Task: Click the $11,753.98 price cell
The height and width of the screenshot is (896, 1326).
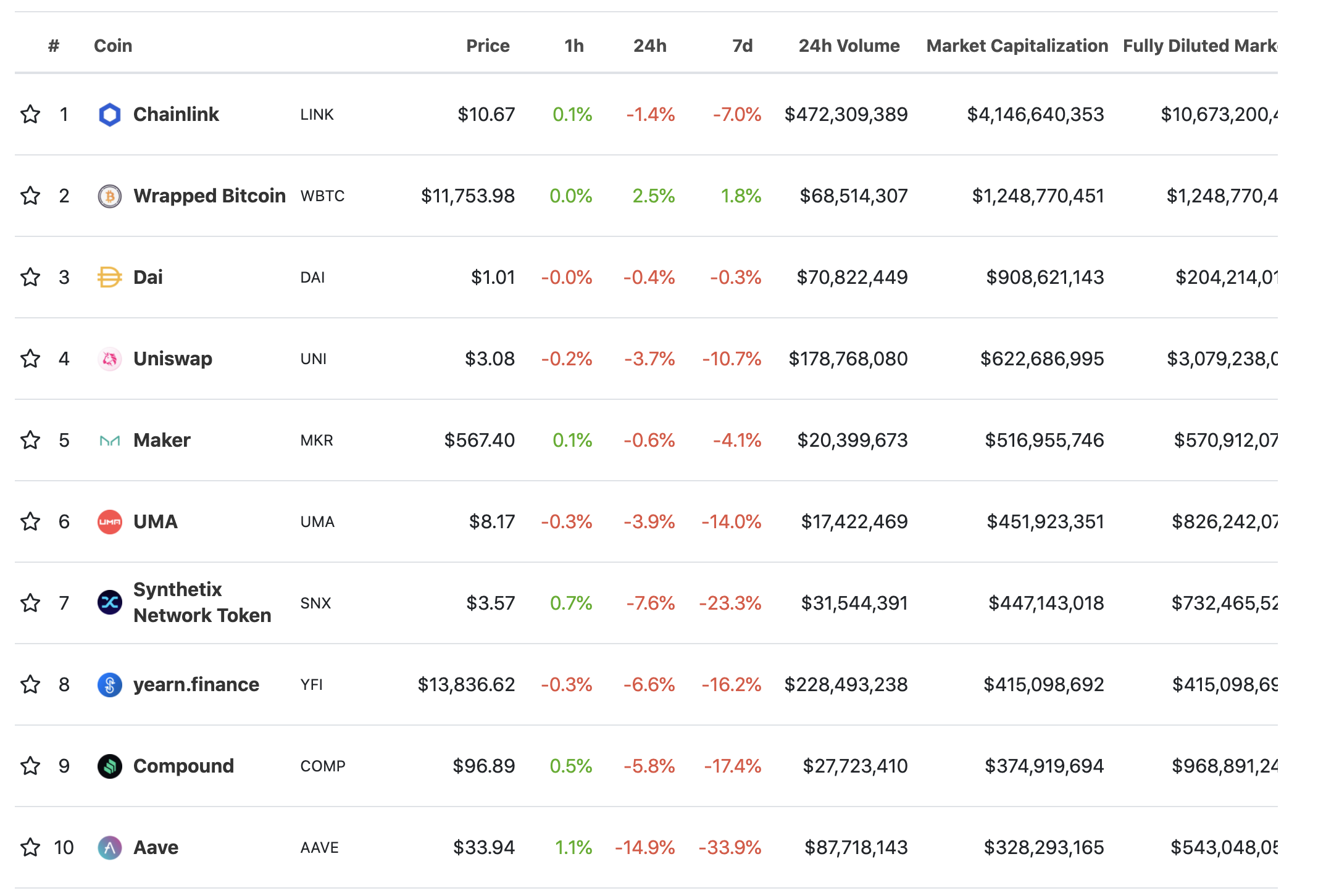Action: [468, 196]
